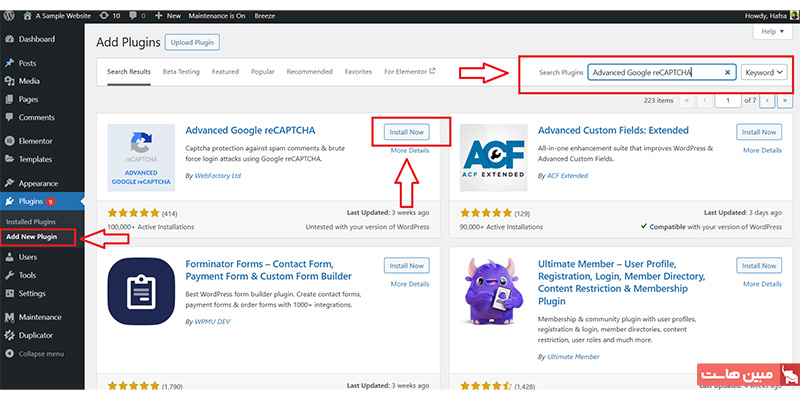Screen dimensions: 800x400
Task: Click Forminator Forms clipboard thumbnail
Action: click(x=141, y=291)
